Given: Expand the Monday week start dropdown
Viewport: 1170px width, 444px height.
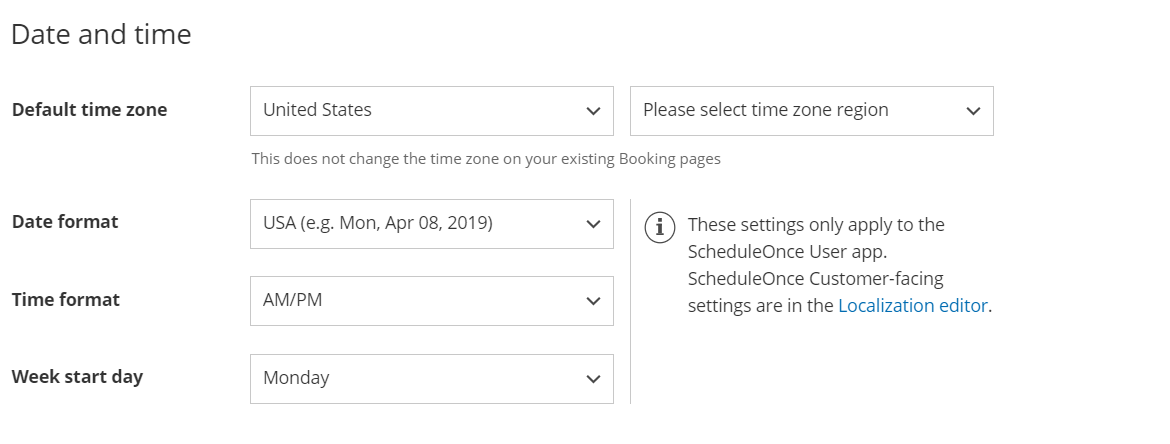Looking at the screenshot, I should [420, 379].
